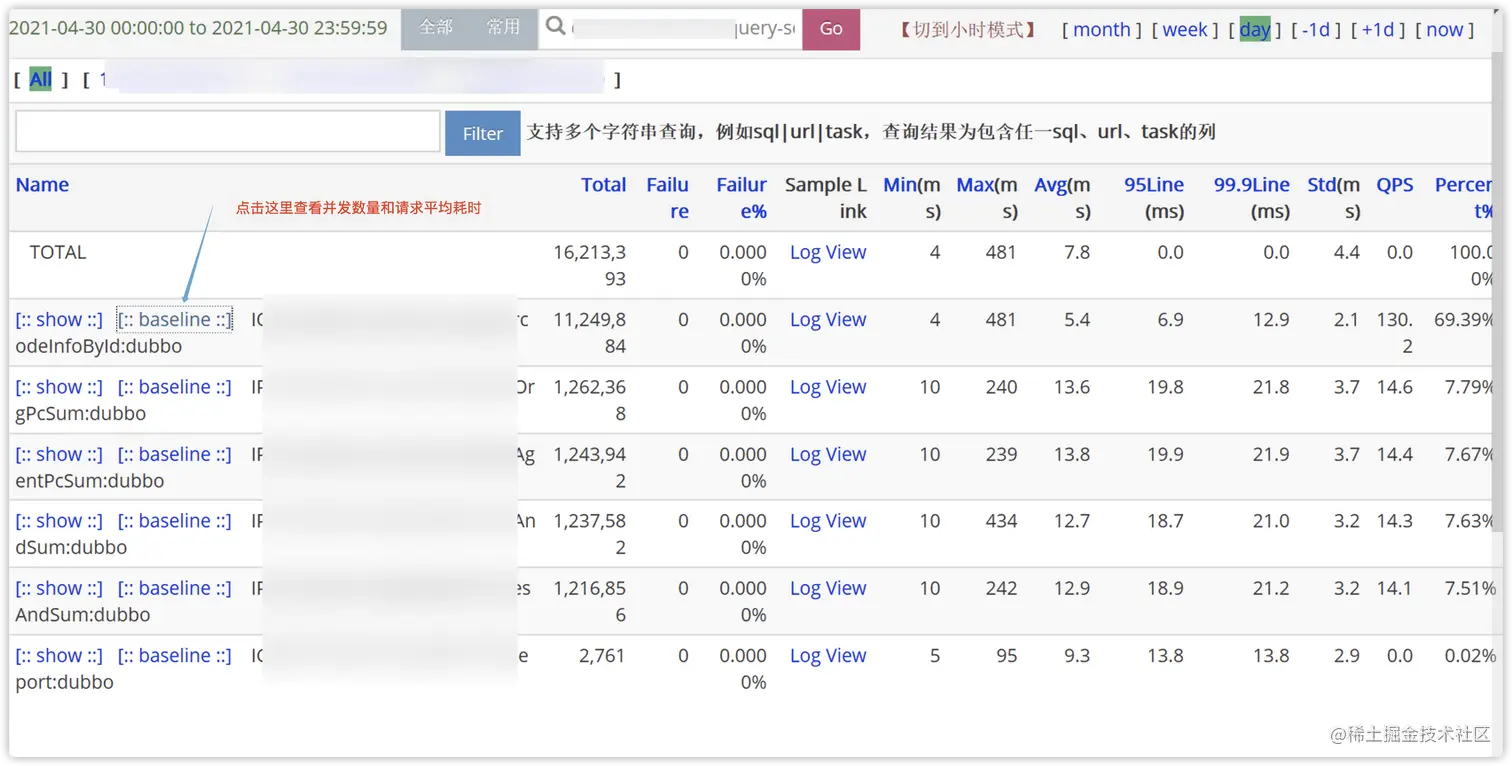
Task: Sort by Max(ms) column header
Action: point(987,198)
